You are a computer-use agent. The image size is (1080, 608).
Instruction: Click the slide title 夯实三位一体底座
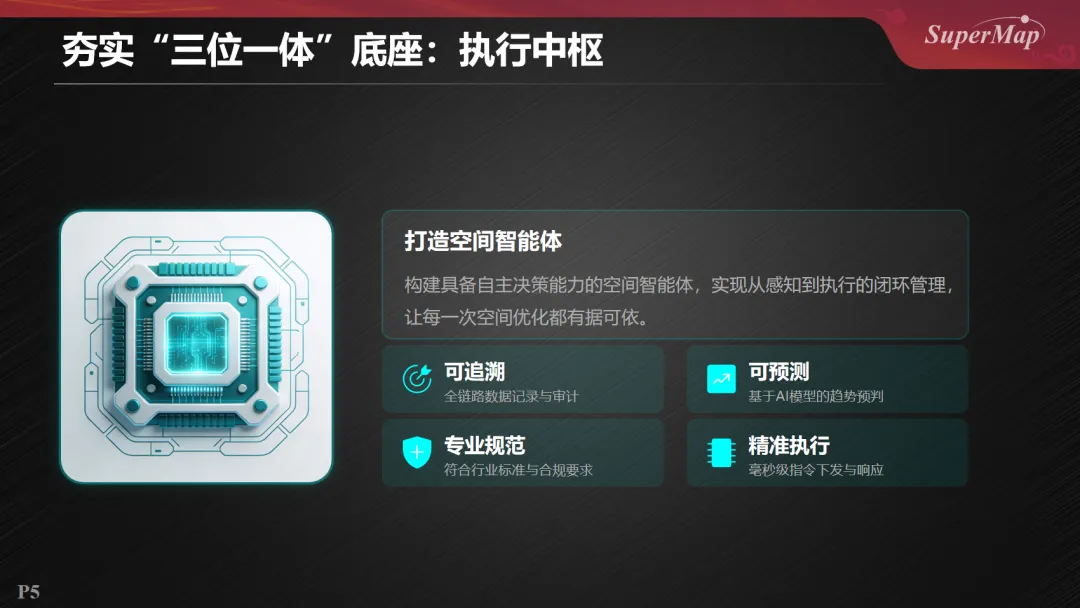click(333, 50)
